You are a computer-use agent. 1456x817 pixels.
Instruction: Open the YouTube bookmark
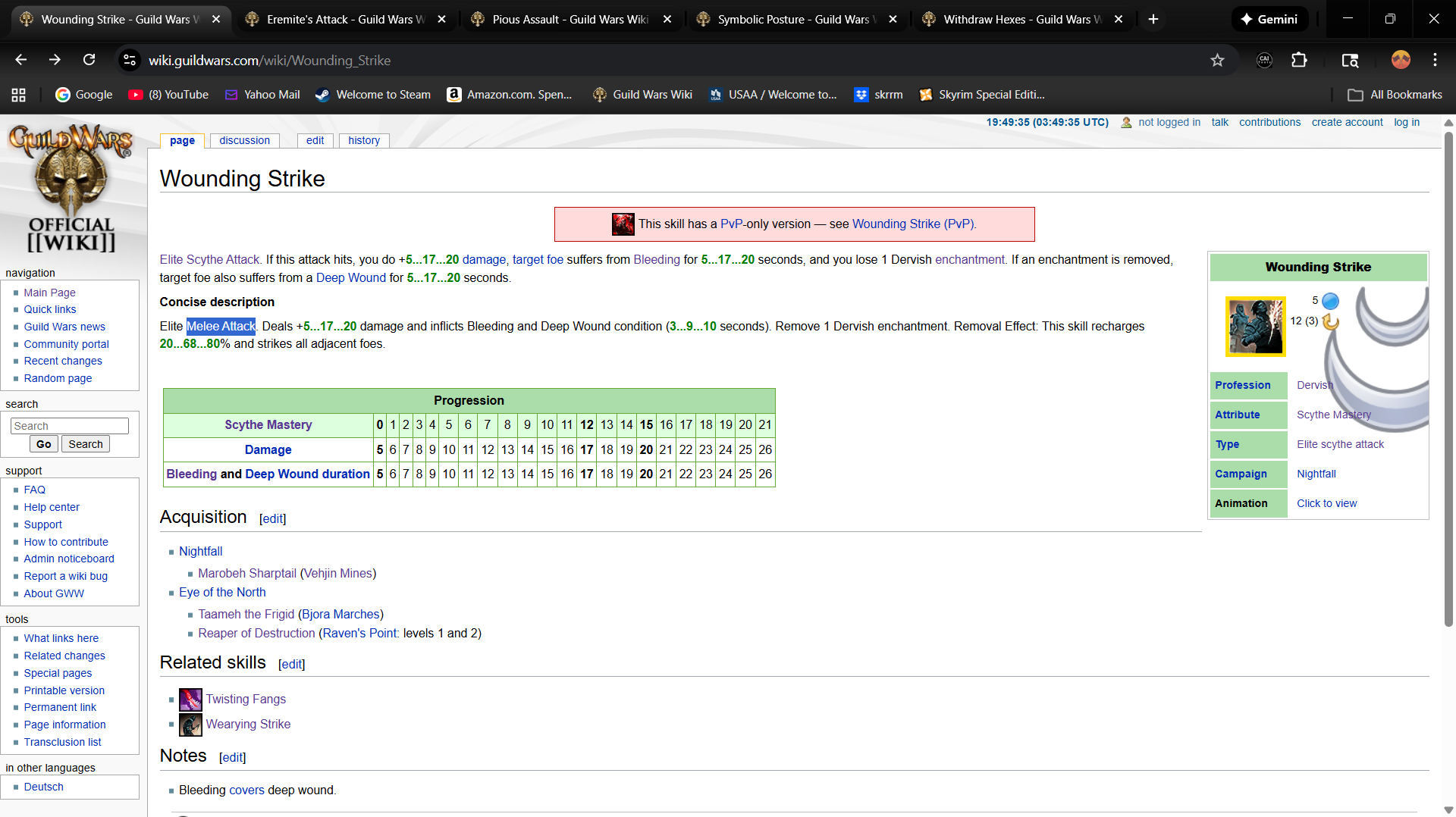pos(168,95)
